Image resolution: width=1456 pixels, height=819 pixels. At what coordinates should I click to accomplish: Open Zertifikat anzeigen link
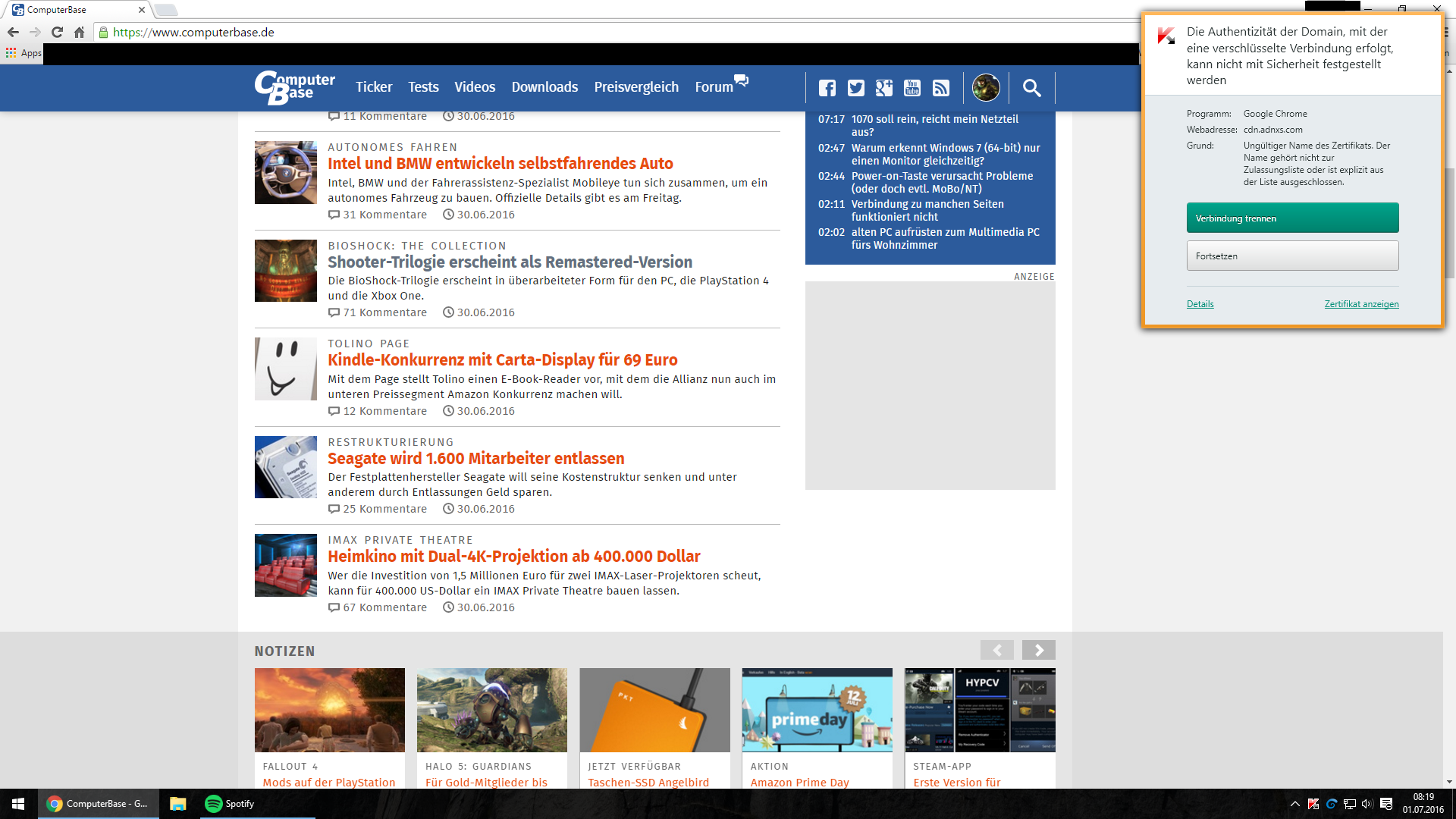[x=1361, y=304]
